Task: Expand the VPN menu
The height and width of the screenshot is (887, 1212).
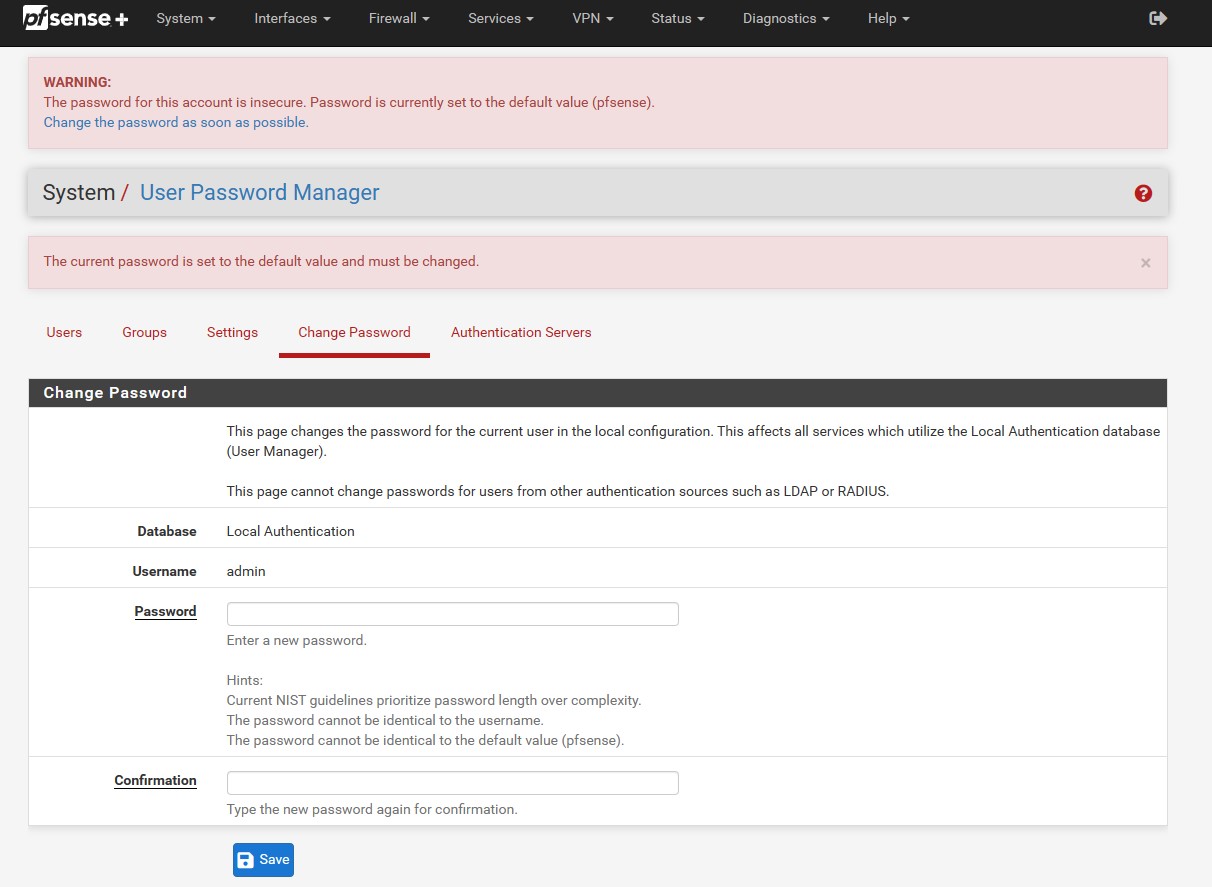Action: point(593,18)
